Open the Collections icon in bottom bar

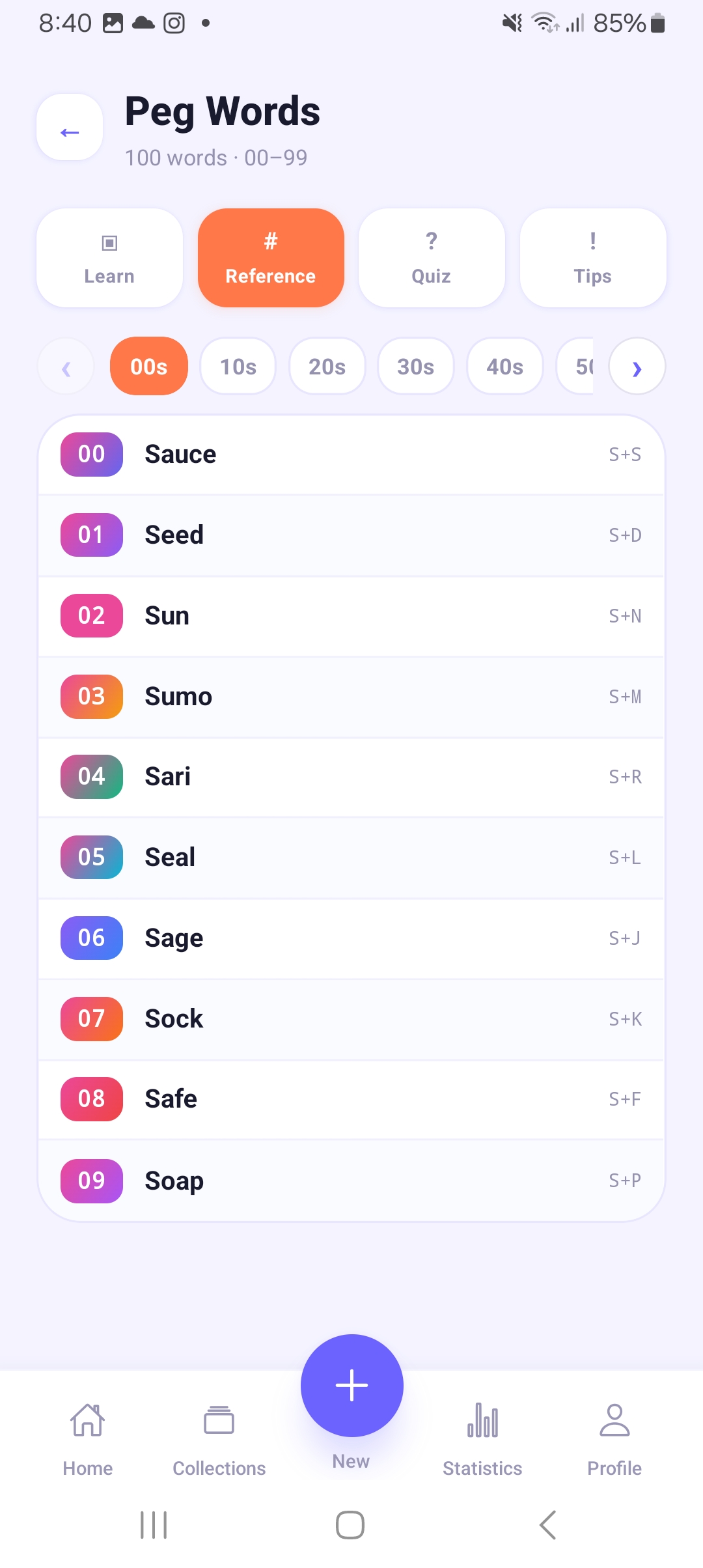219,1420
